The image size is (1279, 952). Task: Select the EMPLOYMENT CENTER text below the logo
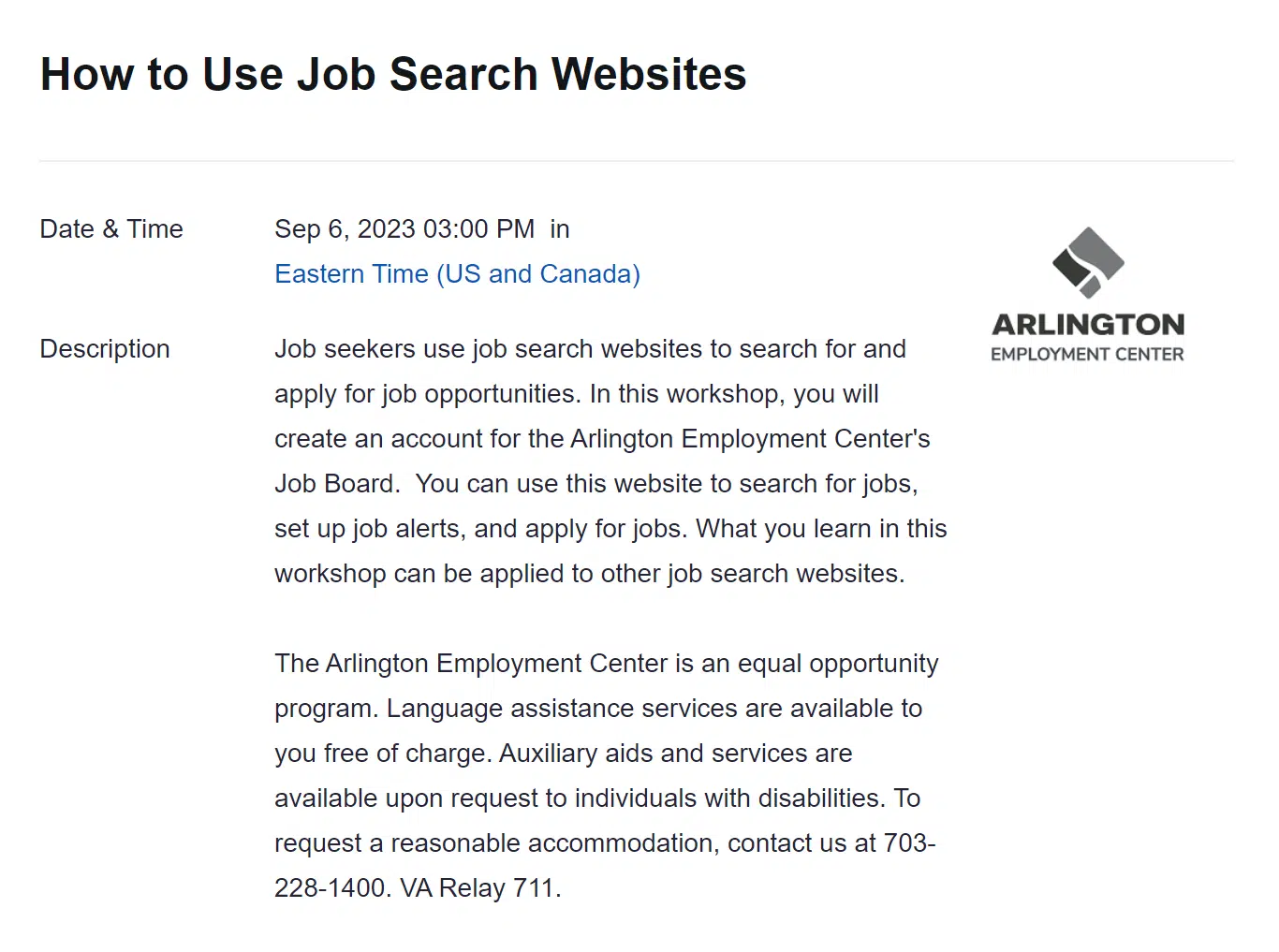(1088, 354)
